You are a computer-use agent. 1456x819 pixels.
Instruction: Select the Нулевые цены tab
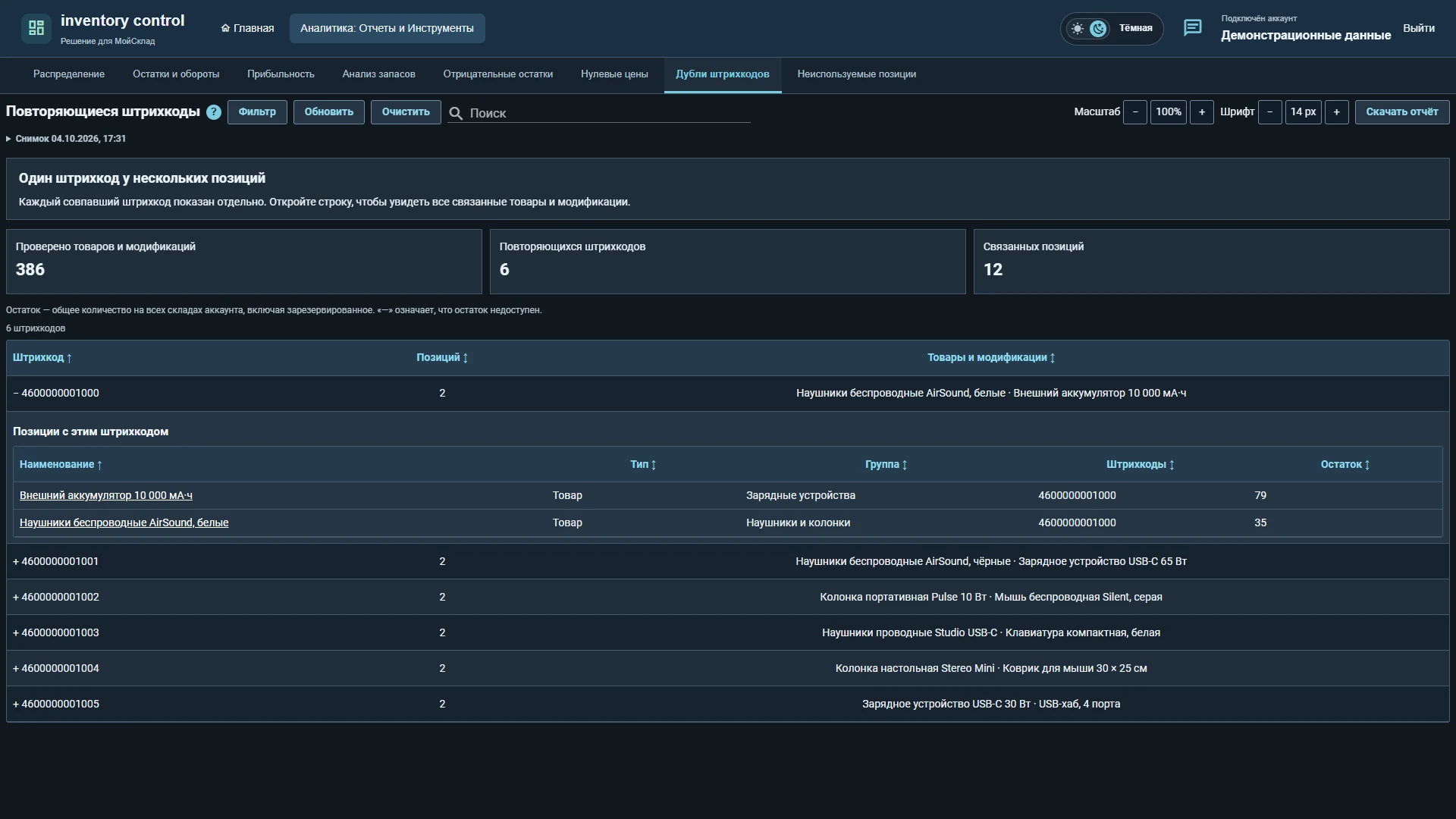tap(614, 74)
